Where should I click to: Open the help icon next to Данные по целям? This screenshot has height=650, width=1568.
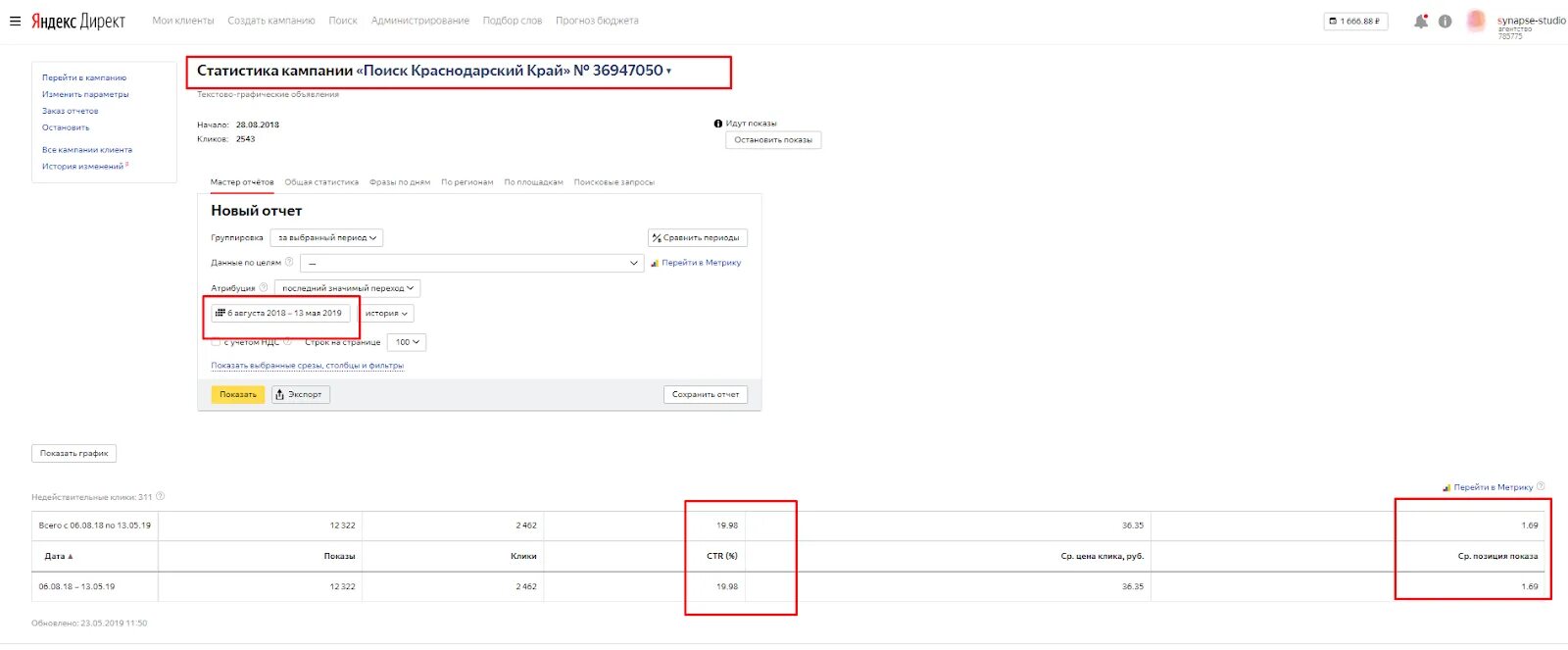[289, 262]
